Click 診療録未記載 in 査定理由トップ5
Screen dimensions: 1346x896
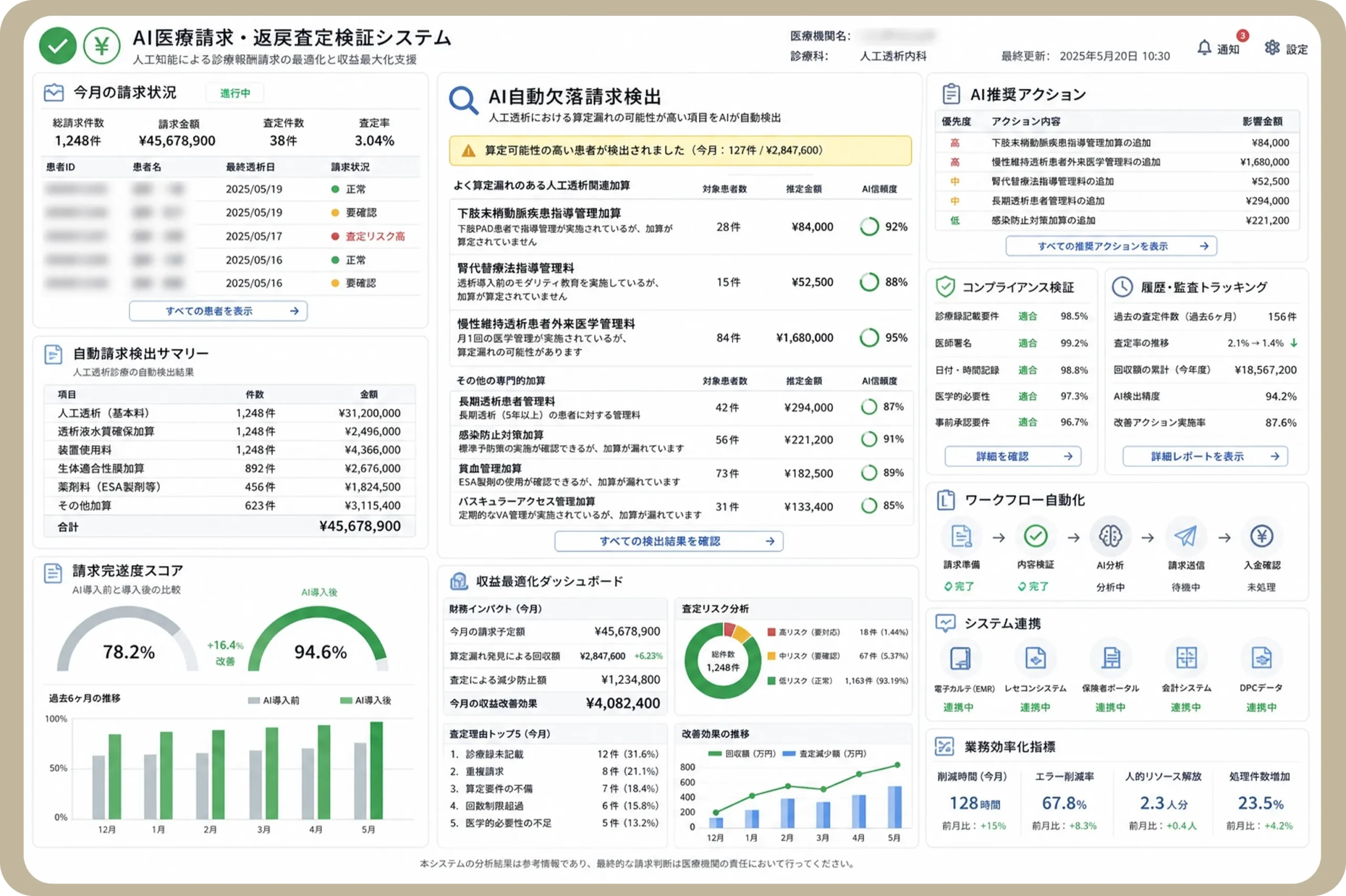[x=554, y=754]
